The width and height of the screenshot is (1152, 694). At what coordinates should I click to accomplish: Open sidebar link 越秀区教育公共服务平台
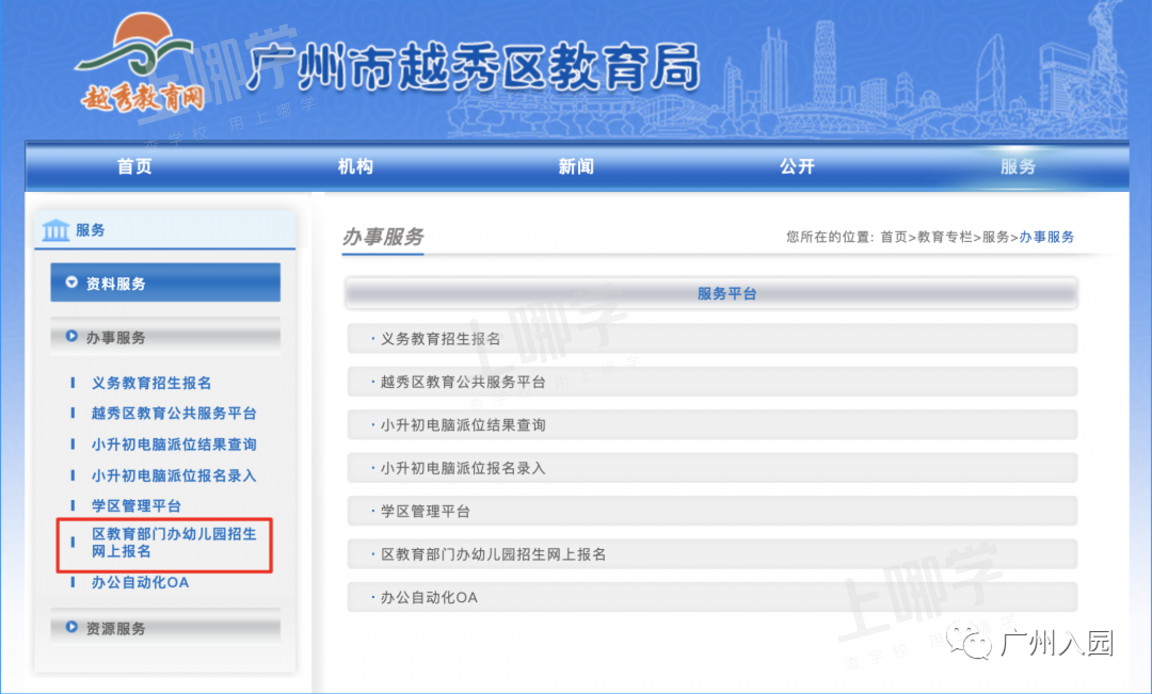point(174,413)
